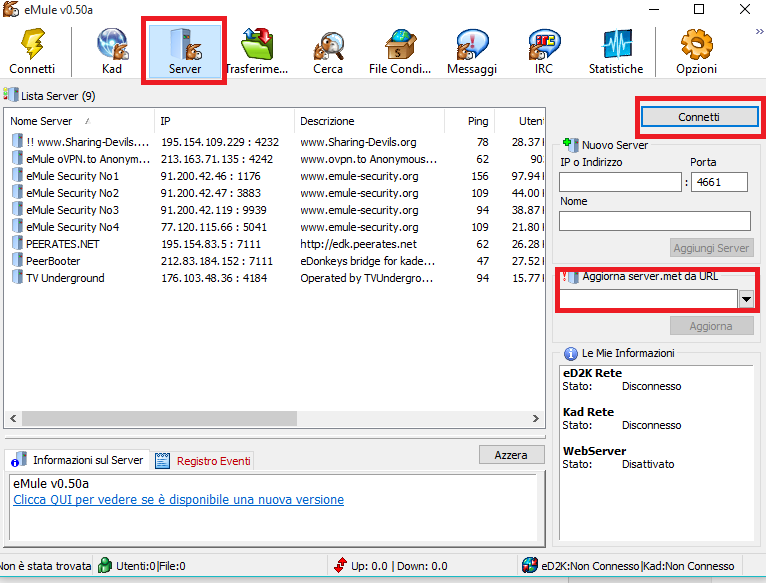Focus the Porta field showing 4661

tap(719, 182)
